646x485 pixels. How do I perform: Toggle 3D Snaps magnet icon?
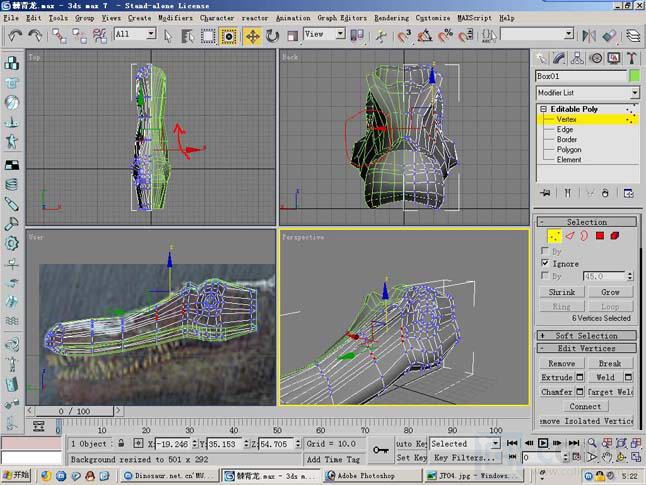405,36
